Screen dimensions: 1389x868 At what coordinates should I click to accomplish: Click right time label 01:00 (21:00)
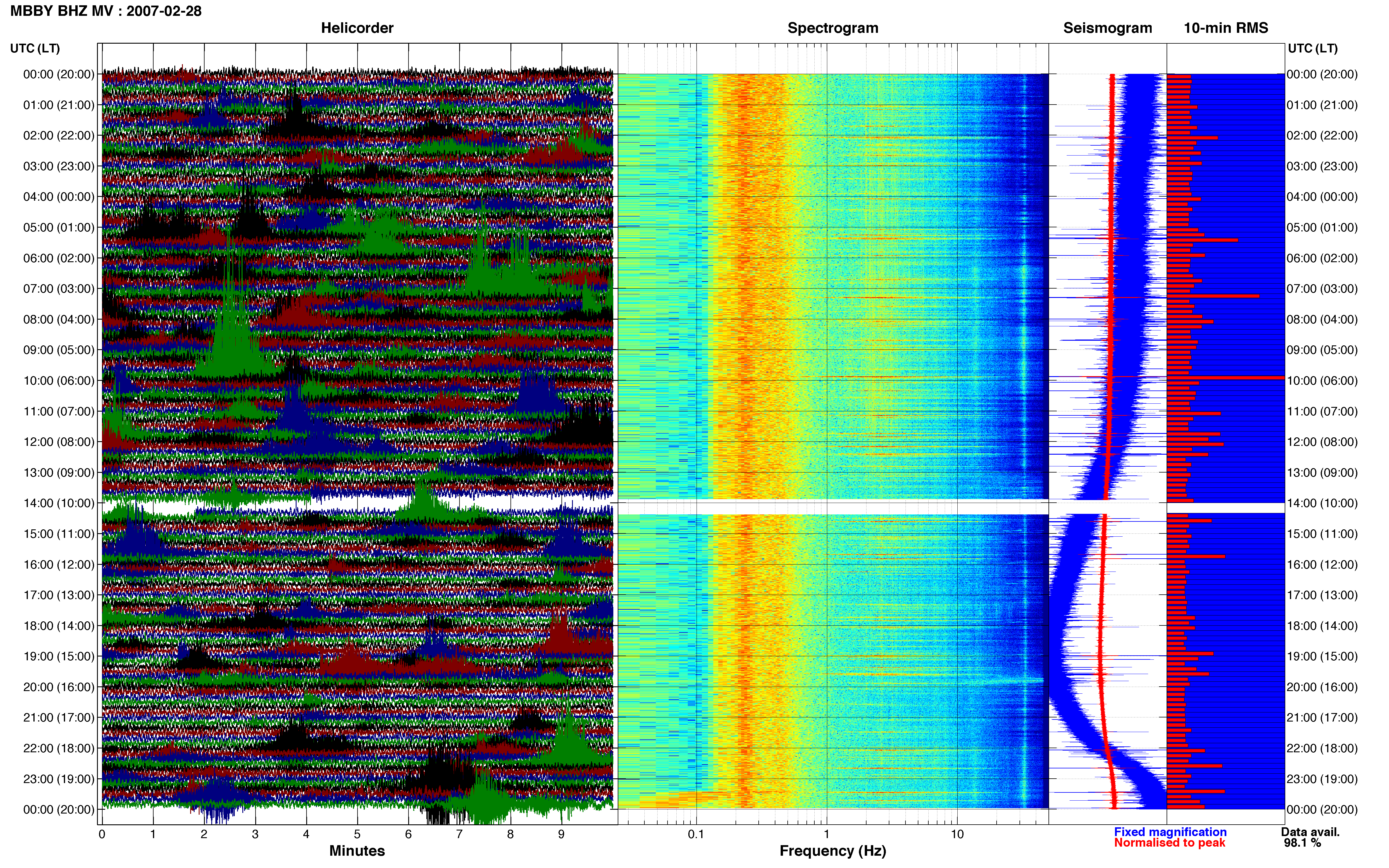click(1322, 105)
